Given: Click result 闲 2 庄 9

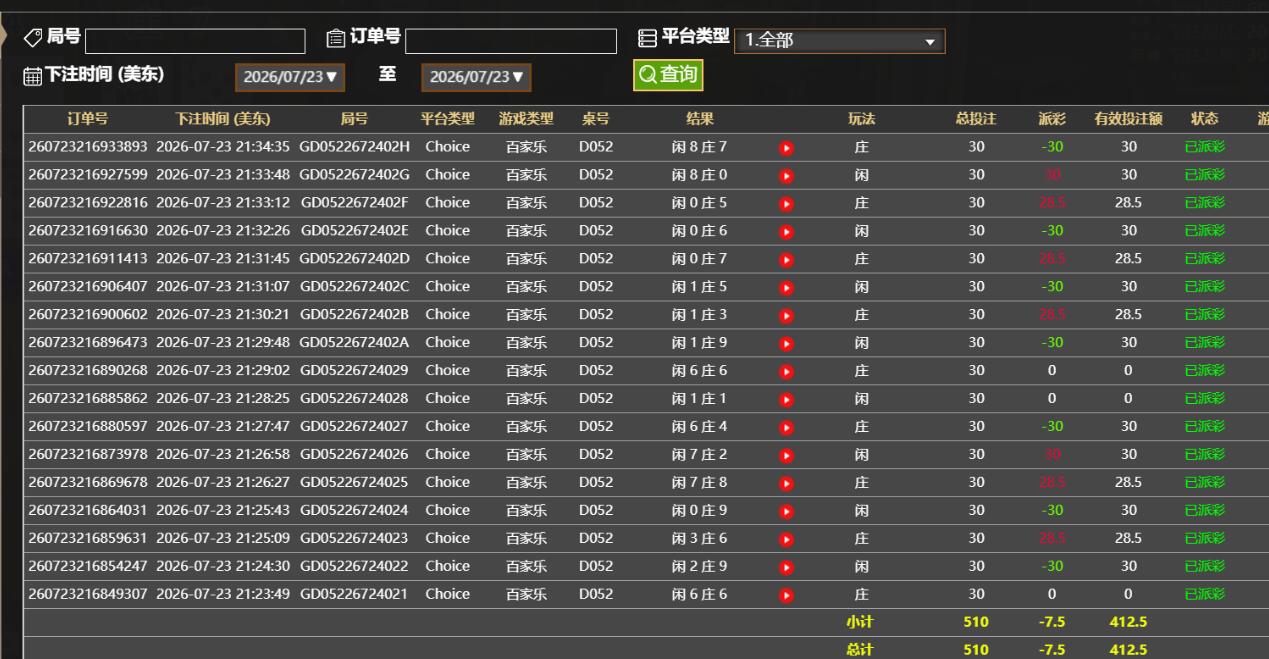Looking at the screenshot, I should tap(700, 567).
